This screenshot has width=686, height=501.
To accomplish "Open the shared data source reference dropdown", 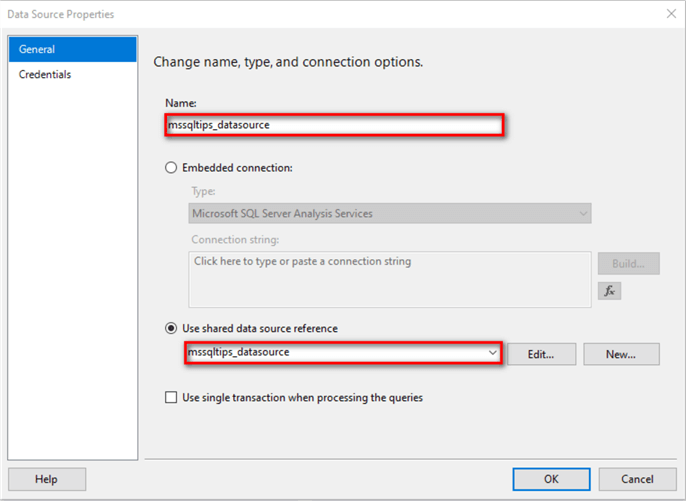I will click(x=492, y=353).
